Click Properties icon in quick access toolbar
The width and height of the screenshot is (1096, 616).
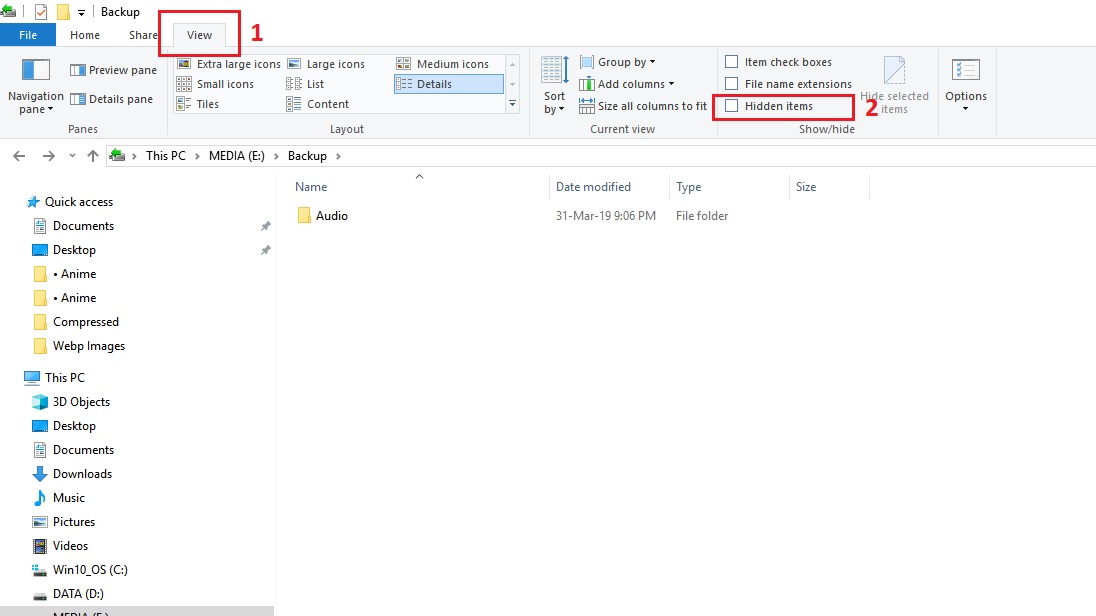pos(41,12)
